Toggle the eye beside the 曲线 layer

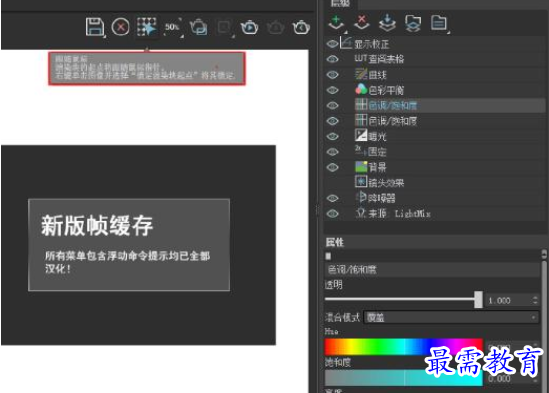pos(332,75)
